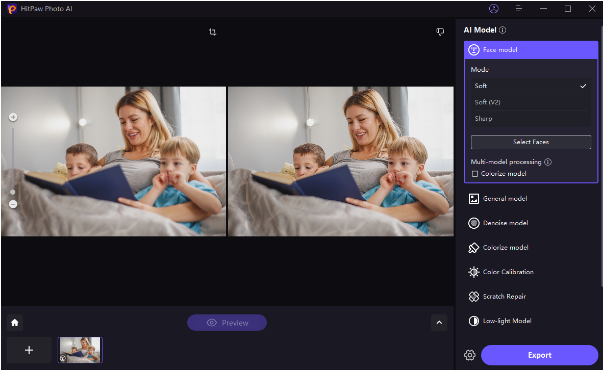This screenshot has height=371, width=603.
Task: Click the HitPaw Photo AI logo icon
Action: 12,8
